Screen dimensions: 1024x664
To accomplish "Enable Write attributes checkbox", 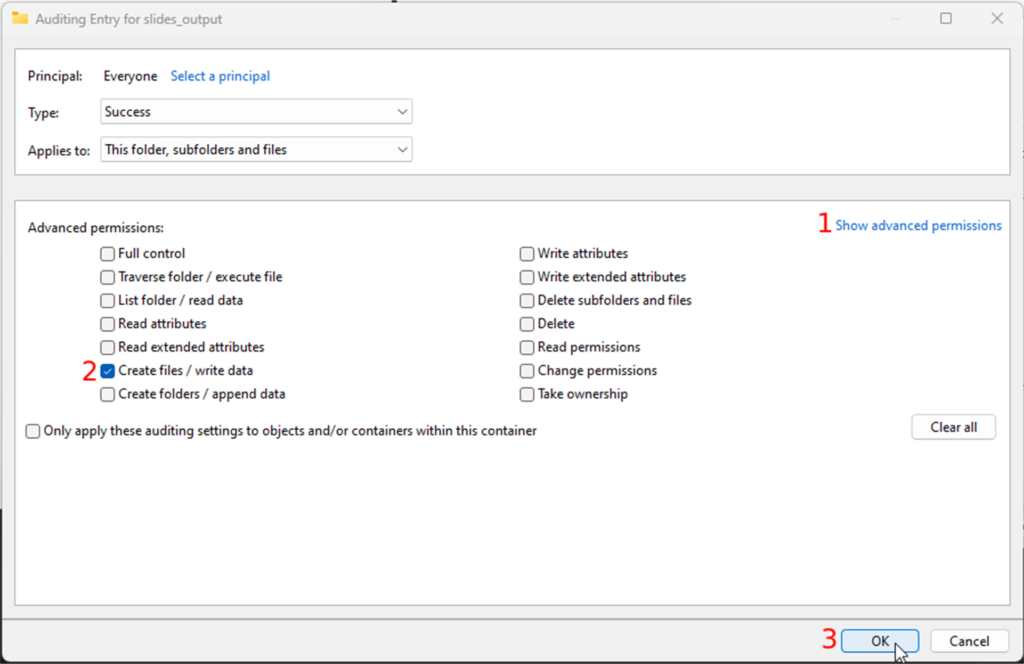I will (527, 253).
